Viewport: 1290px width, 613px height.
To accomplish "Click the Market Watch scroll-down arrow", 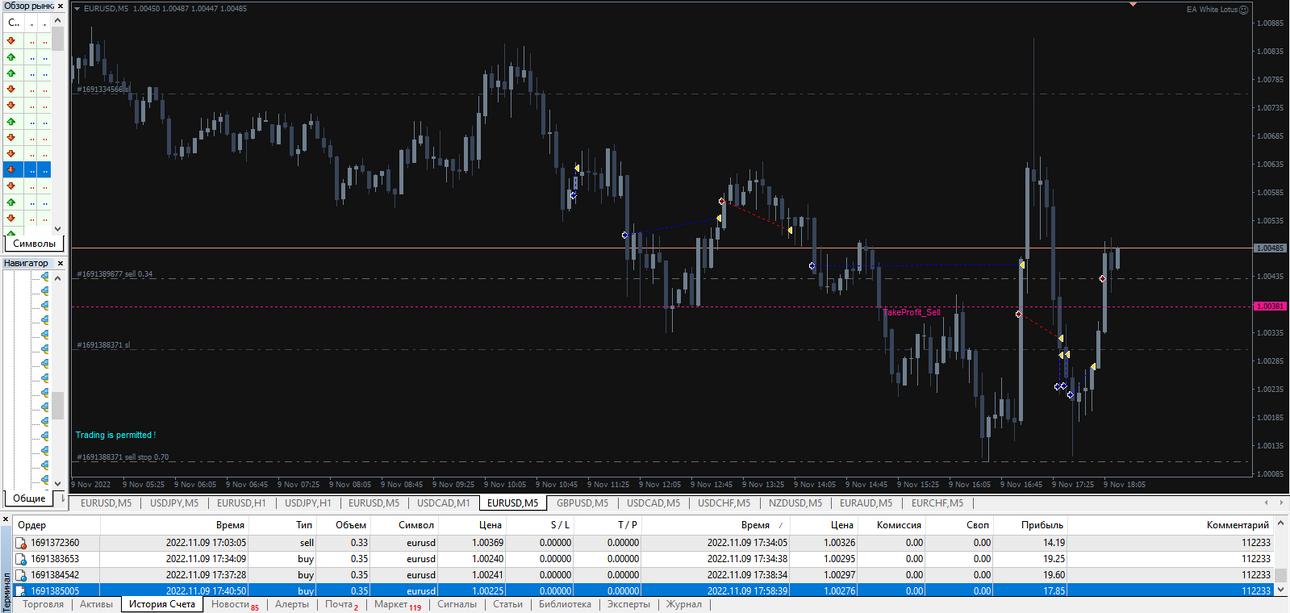I will [58, 229].
